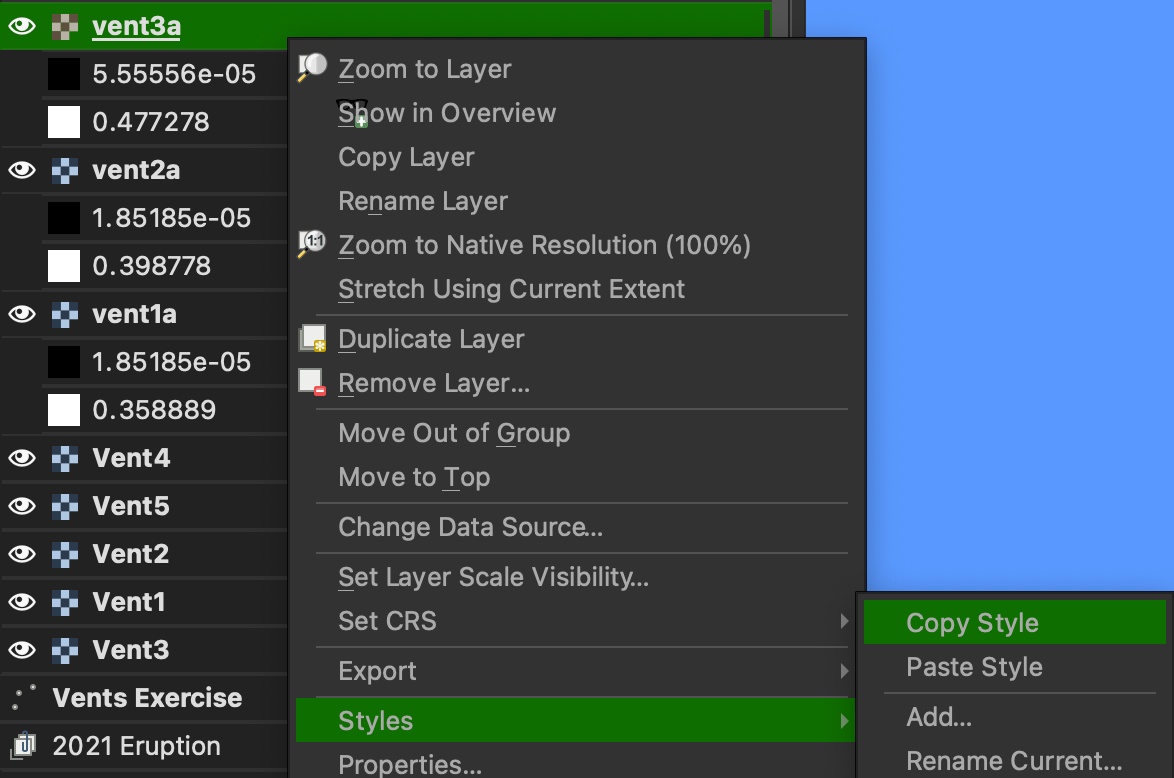1174x778 pixels.
Task: Click the Zoom to Native Resolution 1:1 icon
Action: (312, 243)
